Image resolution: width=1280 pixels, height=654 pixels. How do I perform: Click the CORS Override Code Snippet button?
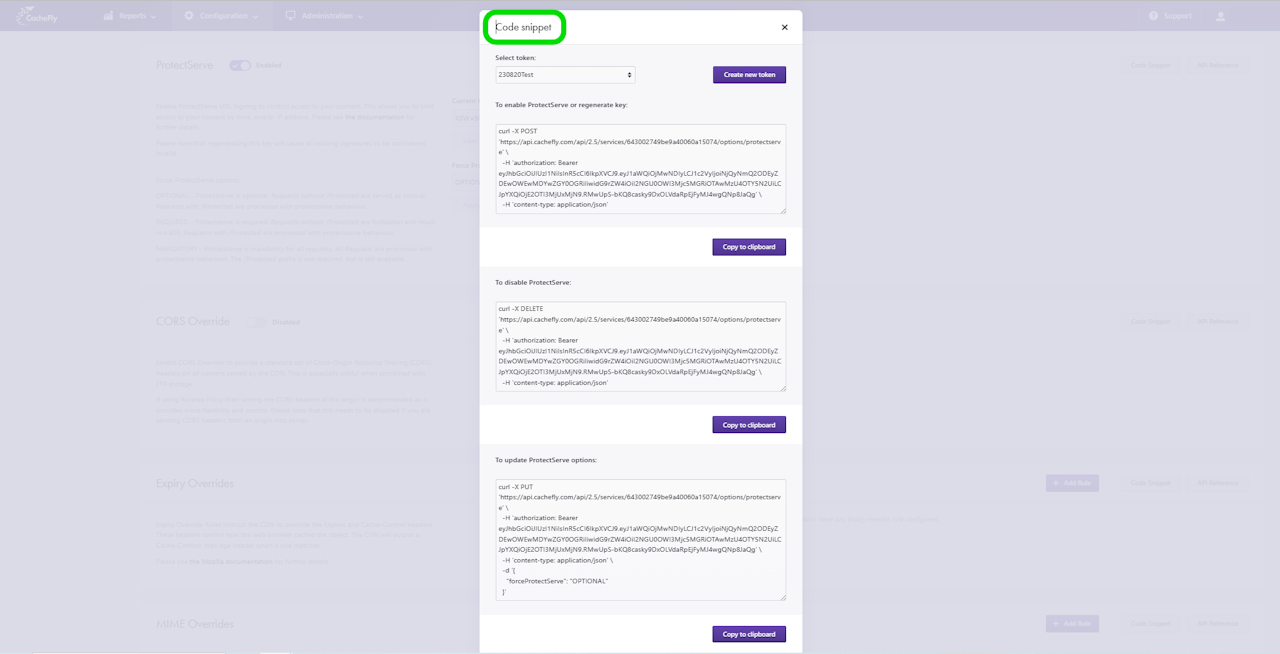point(1151,322)
